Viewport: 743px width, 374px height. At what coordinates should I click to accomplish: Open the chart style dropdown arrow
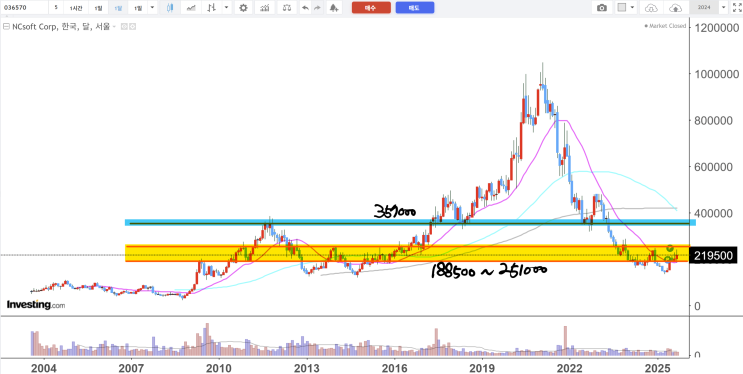pos(227,8)
